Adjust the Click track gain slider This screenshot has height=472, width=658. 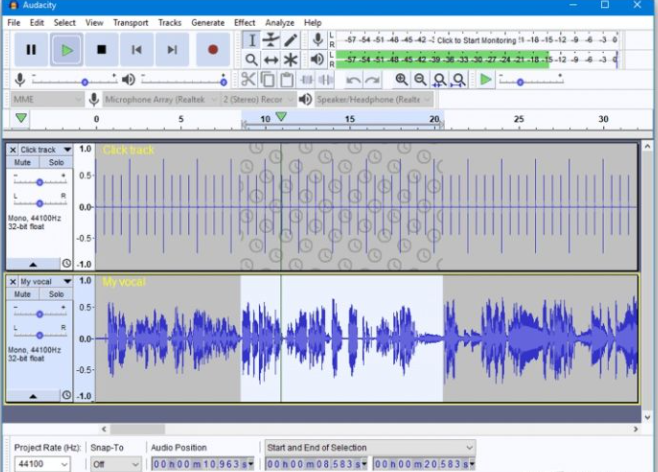(39, 182)
